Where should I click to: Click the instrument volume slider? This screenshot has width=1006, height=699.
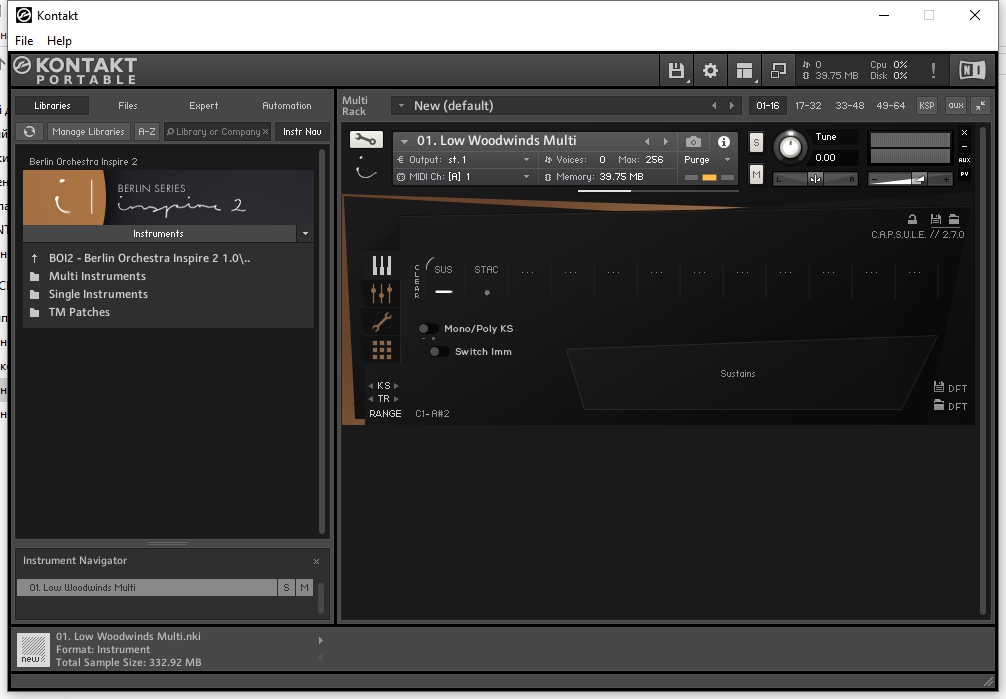(910, 179)
